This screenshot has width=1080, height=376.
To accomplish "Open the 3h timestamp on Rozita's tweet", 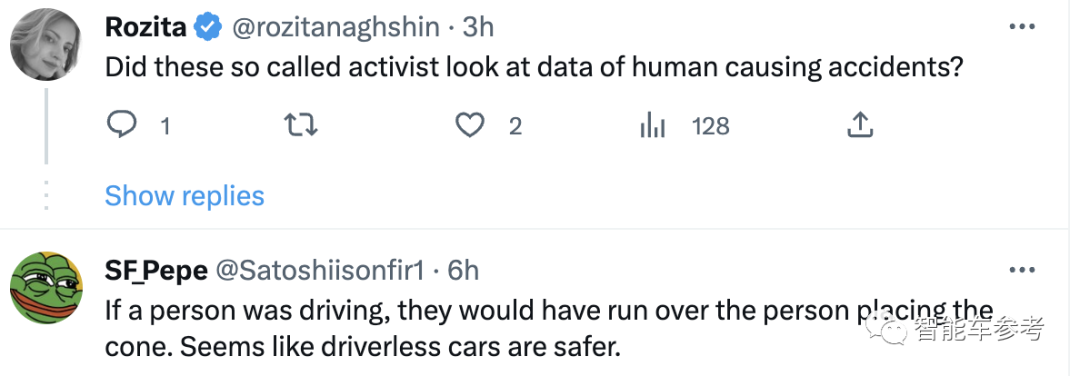I will (478, 28).
